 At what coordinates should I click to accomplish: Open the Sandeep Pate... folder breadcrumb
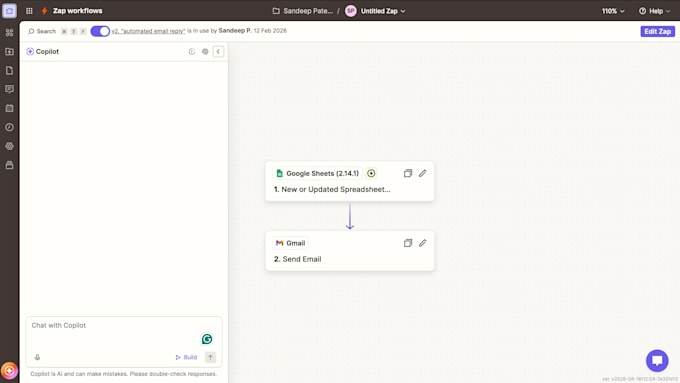coord(303,11)
